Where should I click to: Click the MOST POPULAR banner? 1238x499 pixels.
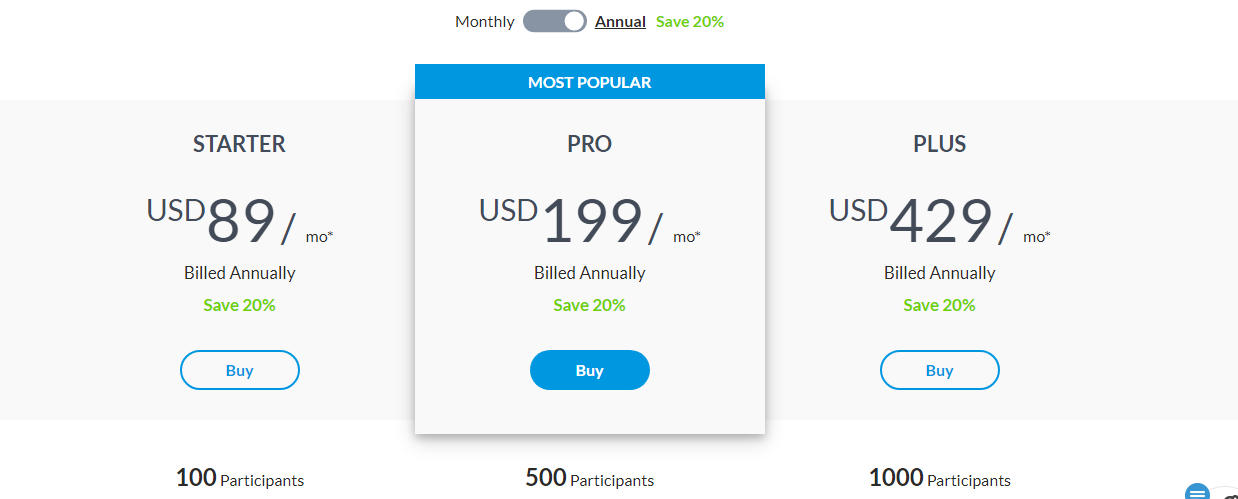click(x=590, y=82)
